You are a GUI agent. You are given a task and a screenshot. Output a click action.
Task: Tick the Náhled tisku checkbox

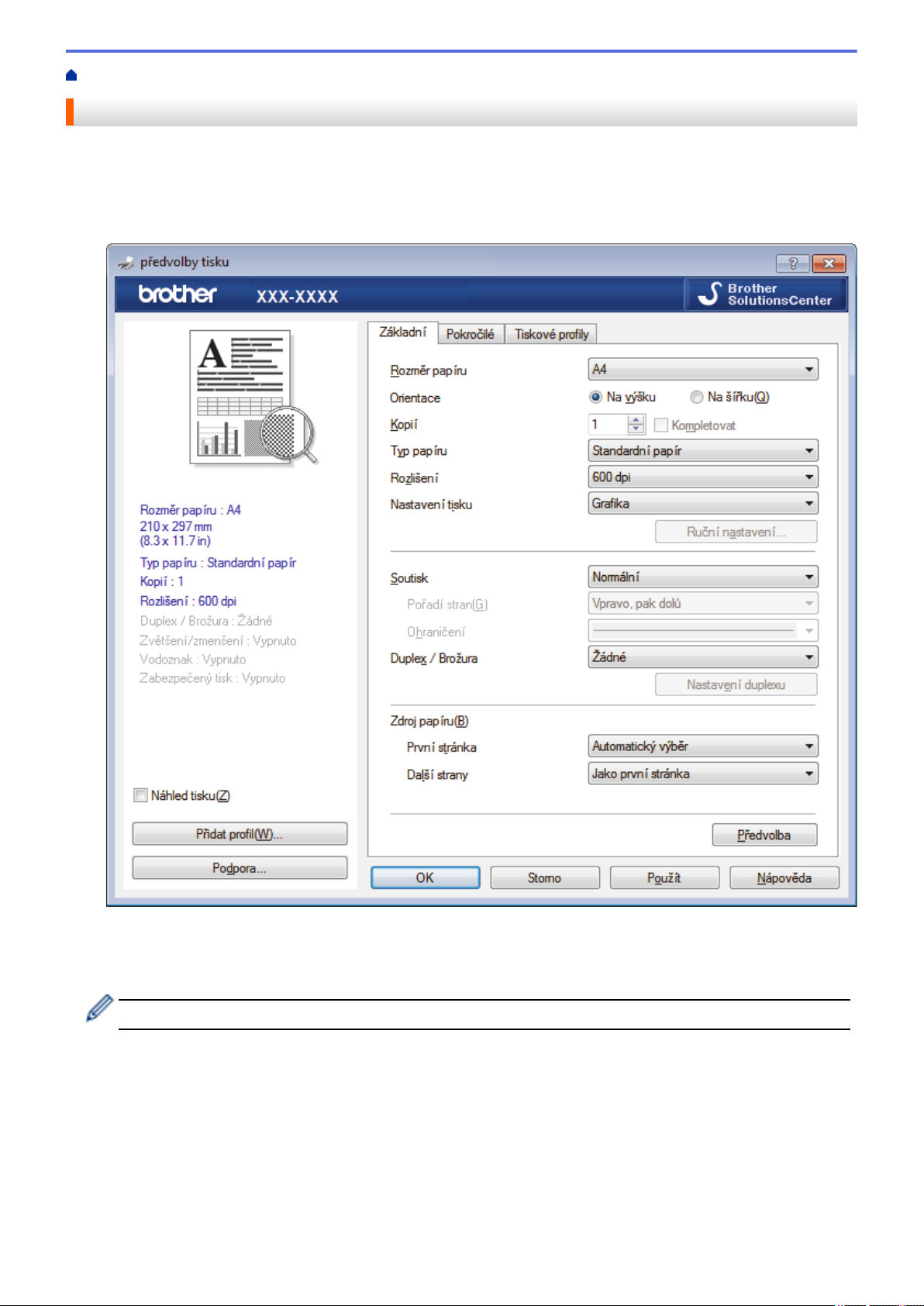coord(141,795)
